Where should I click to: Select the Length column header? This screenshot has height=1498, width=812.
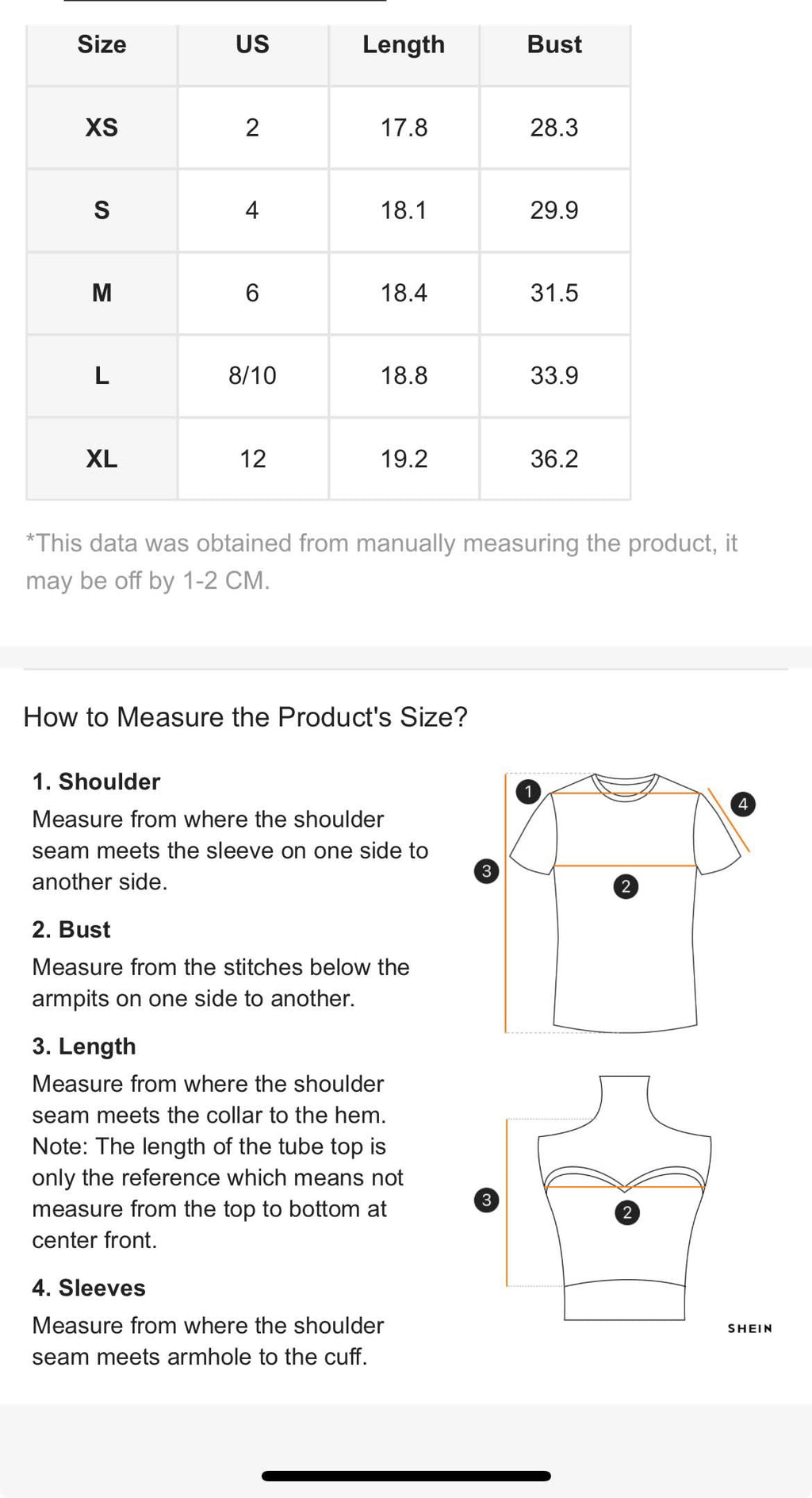[x=404, y=44]
